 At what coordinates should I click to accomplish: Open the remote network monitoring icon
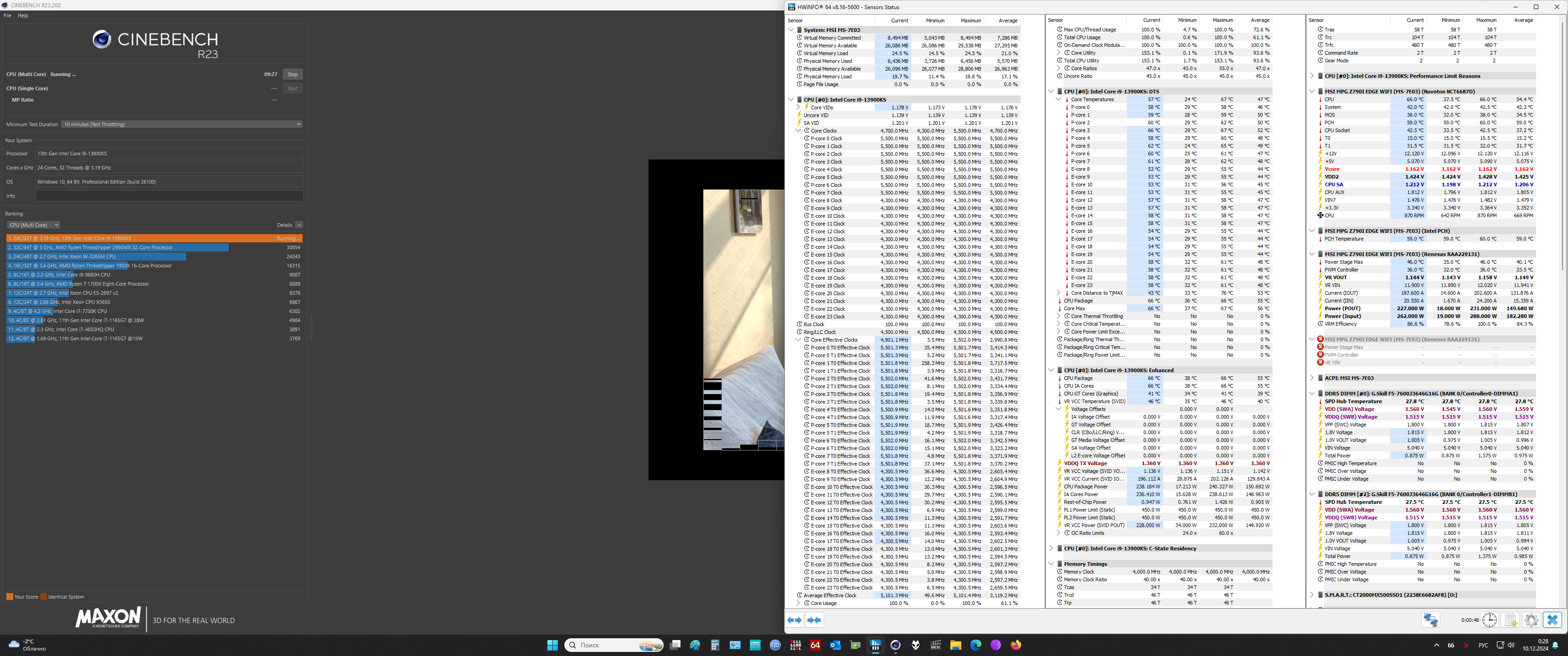(1430, 620)
